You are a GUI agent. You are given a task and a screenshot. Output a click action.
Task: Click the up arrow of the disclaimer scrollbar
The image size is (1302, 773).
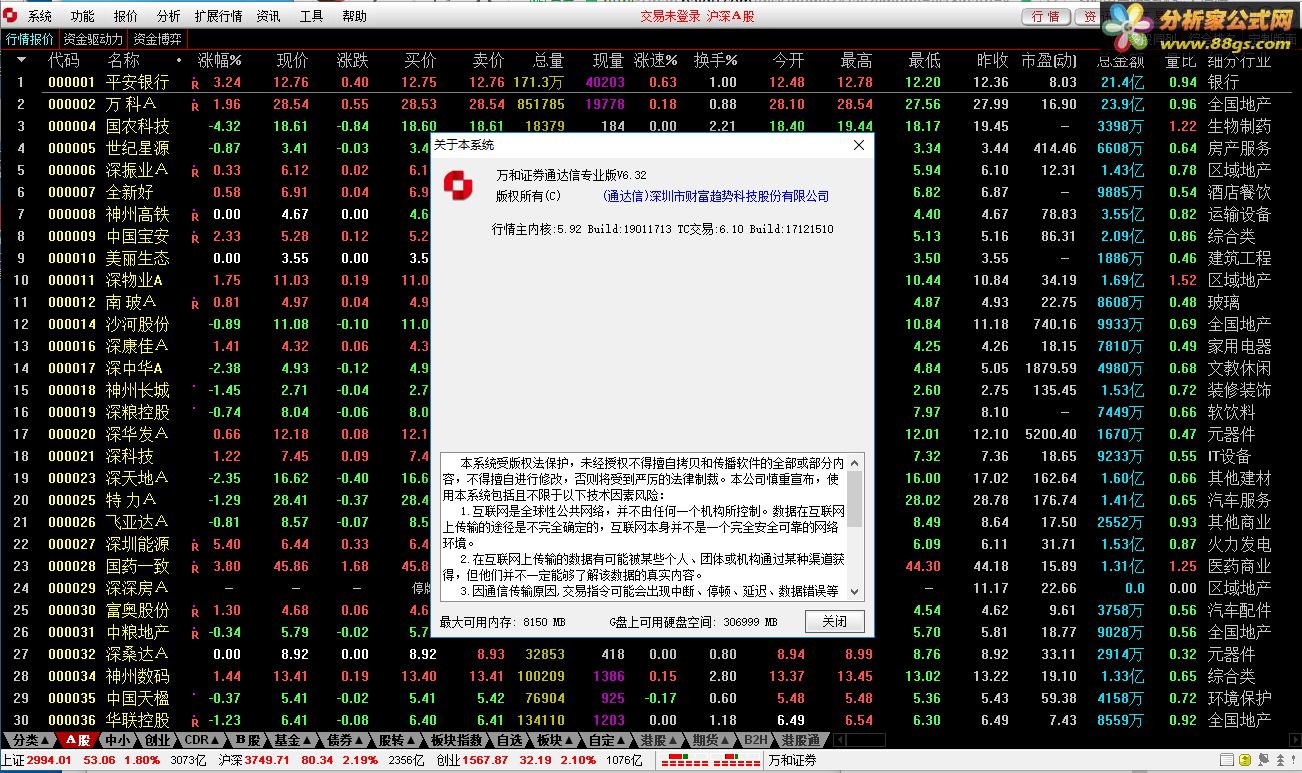click(x=855, y=463)
